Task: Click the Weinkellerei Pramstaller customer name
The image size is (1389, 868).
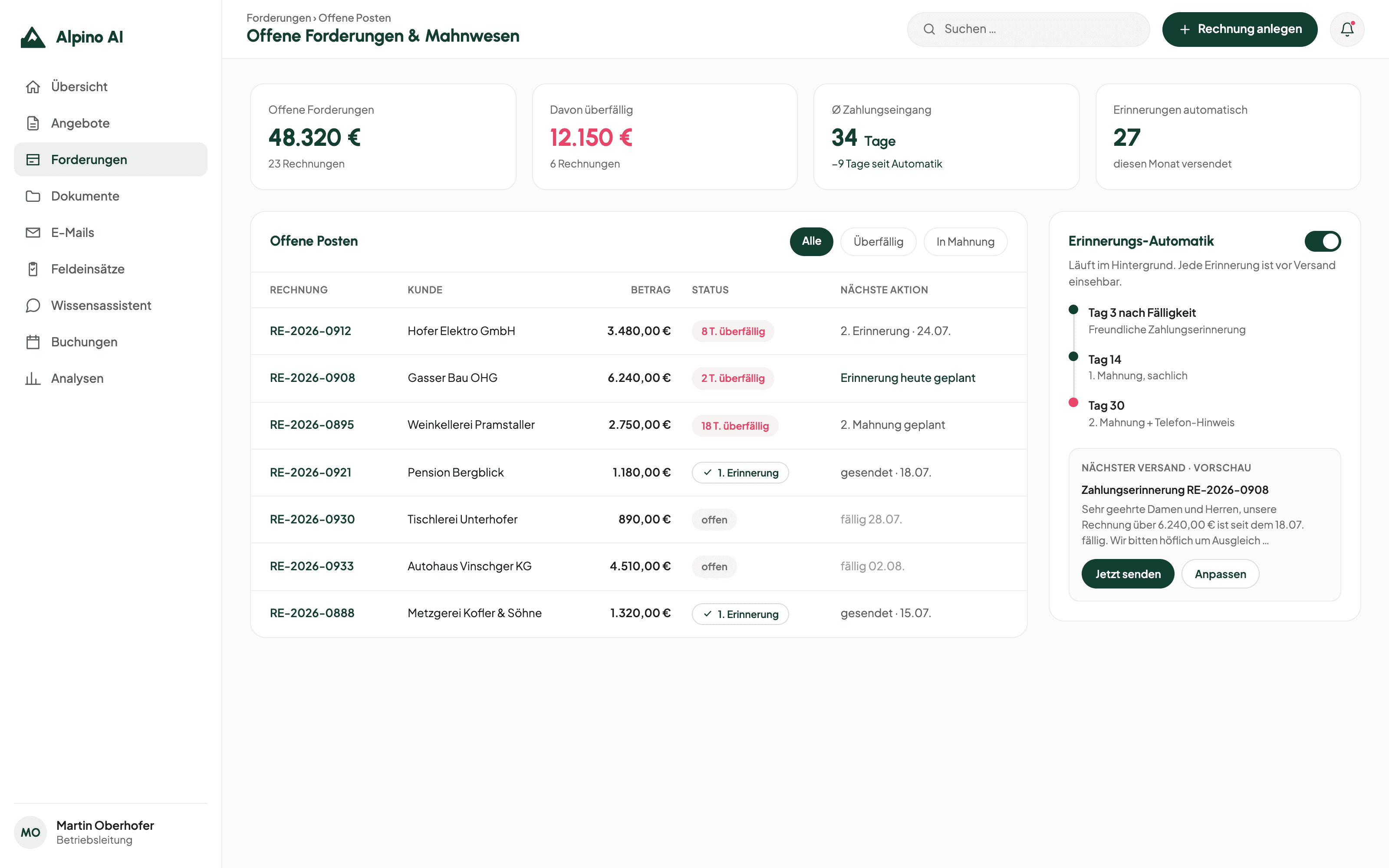Action: tap(471, 425)
